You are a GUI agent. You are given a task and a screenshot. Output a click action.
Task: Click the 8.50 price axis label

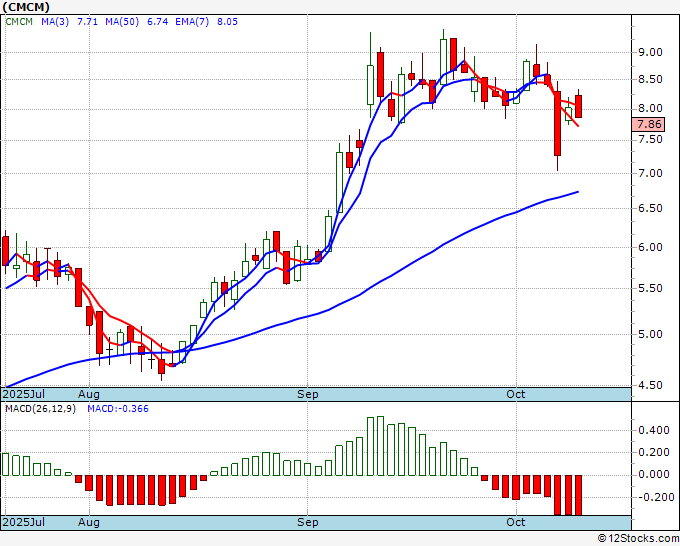[650, 79]
